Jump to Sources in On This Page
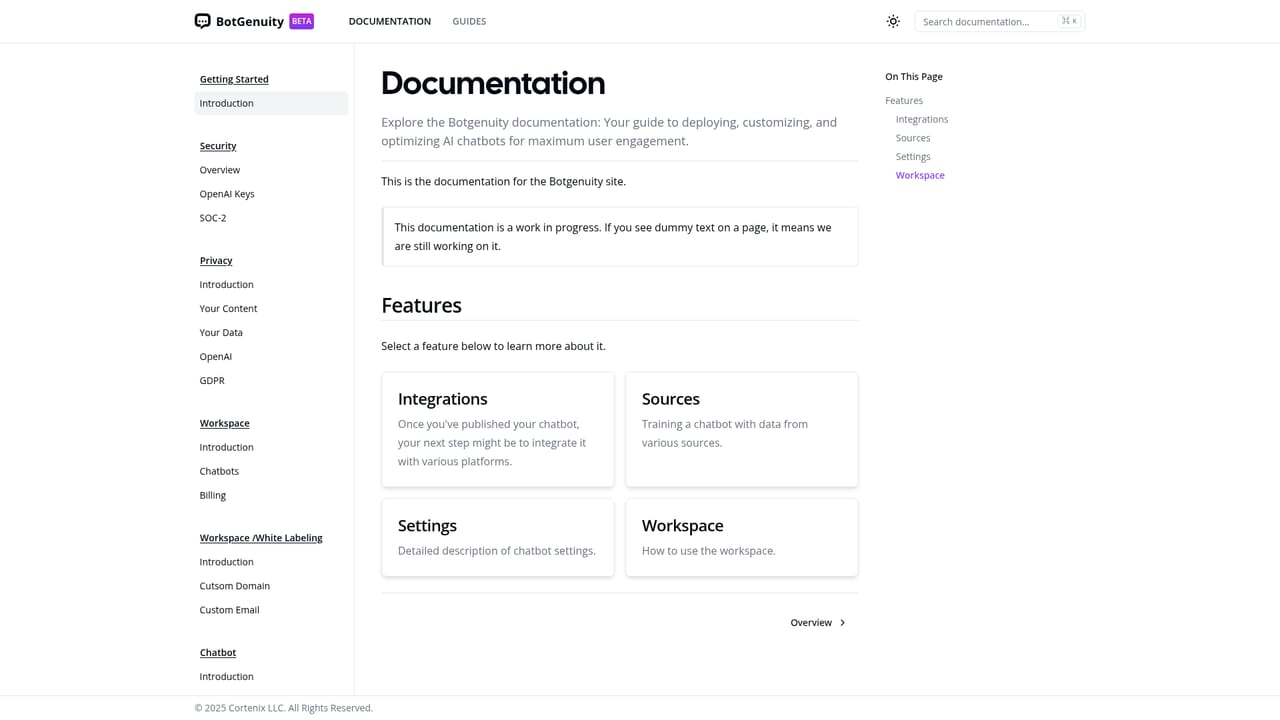The width and height of the screenshot is (1280, 720). 913,138
